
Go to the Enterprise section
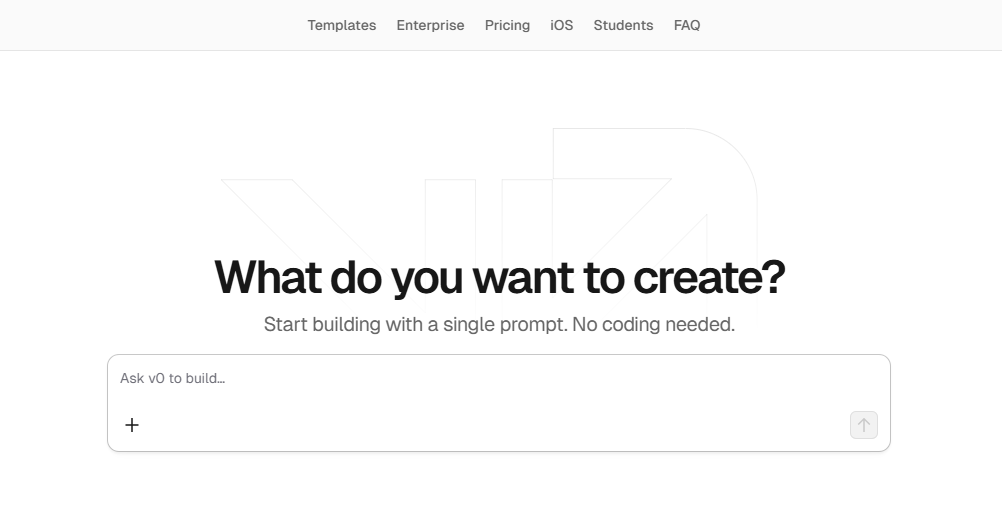pos(430,25)
